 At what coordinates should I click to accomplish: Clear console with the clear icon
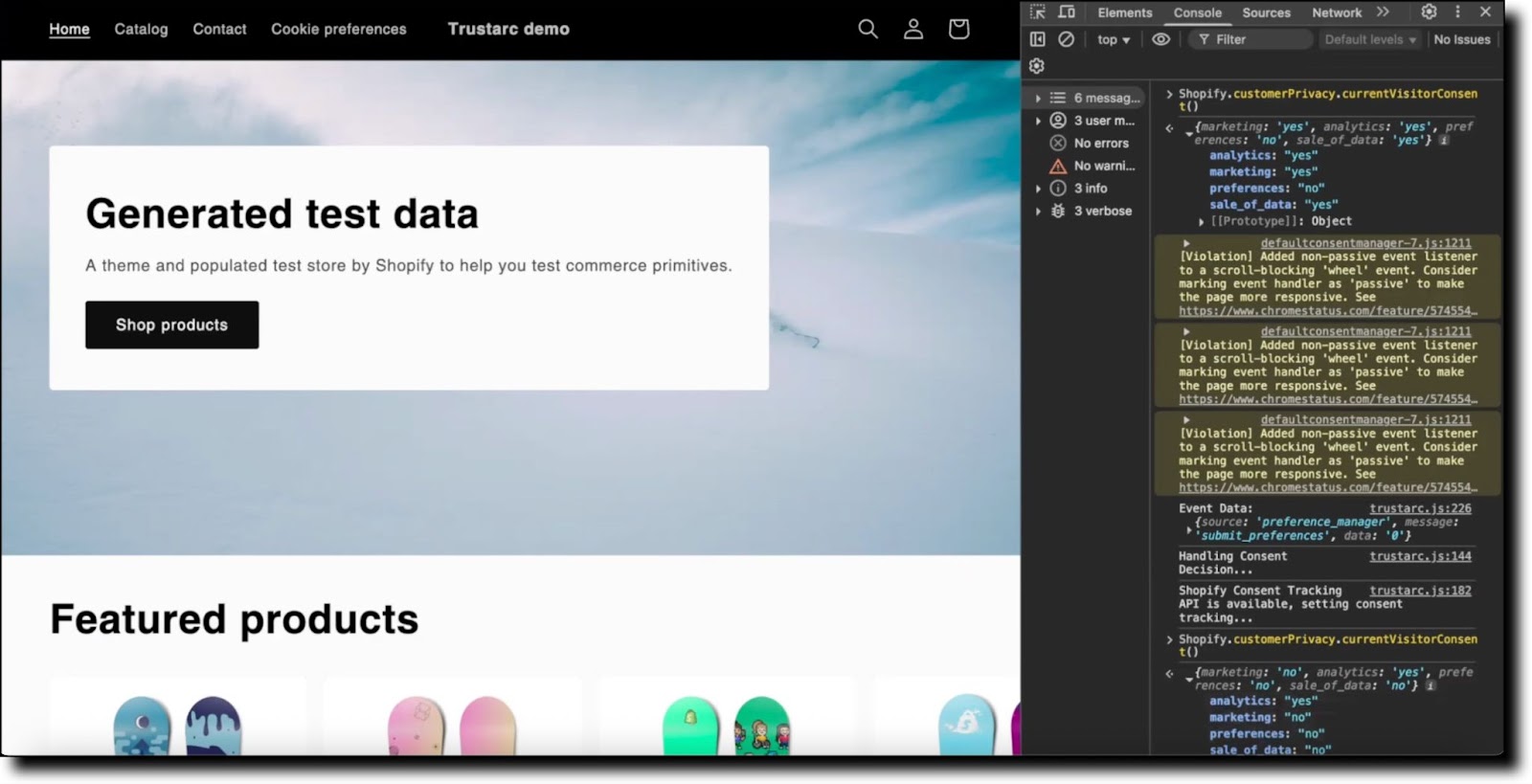point(1066,39)
